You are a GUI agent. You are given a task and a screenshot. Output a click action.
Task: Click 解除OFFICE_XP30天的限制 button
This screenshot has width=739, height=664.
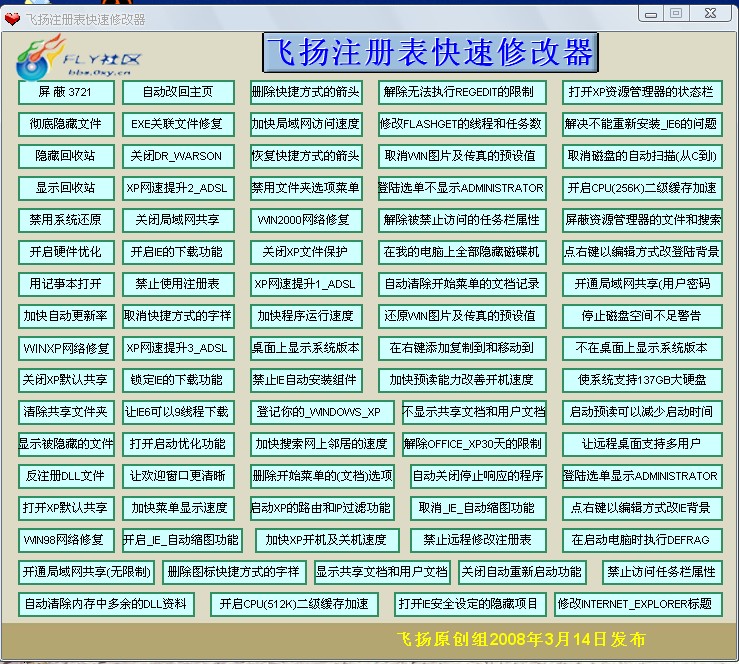474,445
